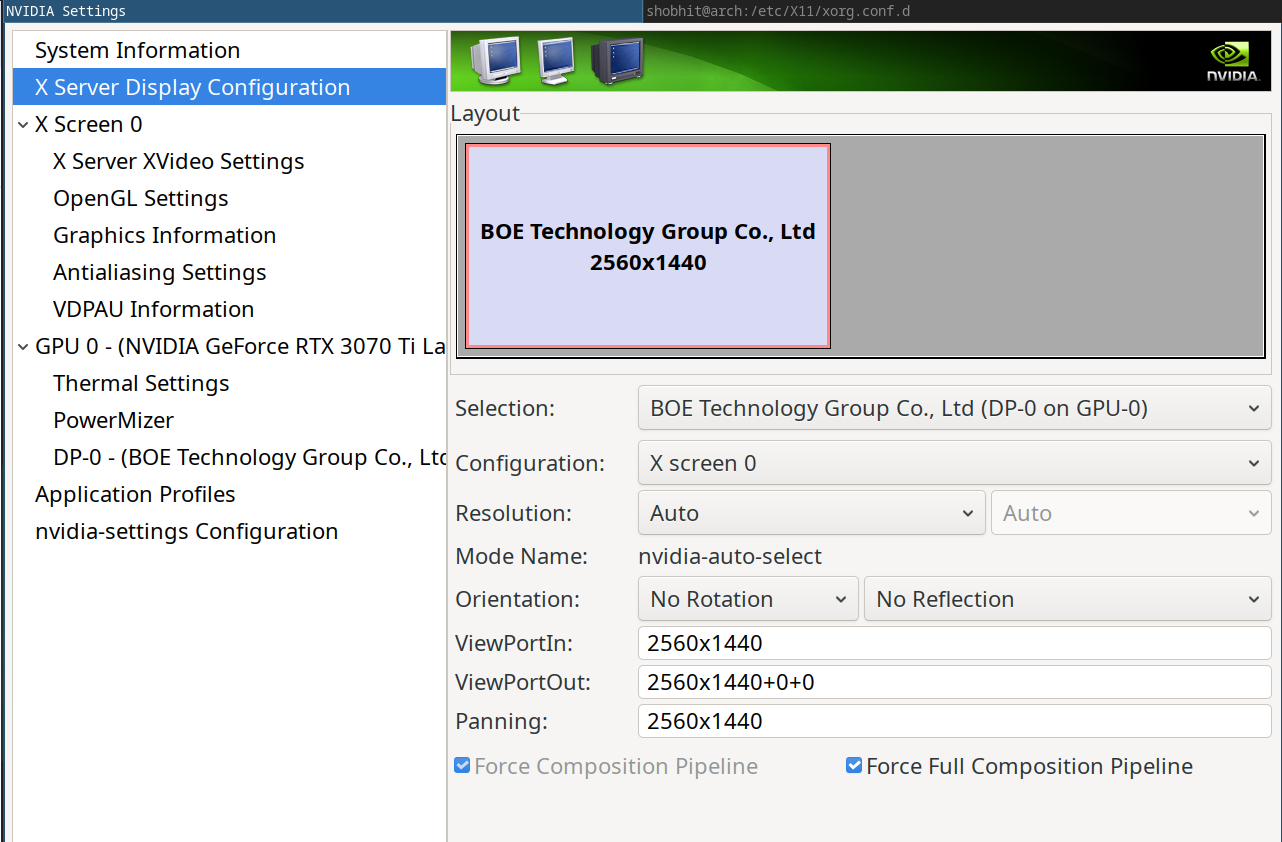Disable Force Full Composition Pipeline
Image resolution: width=1282 pixels, height=842 pixels.
pos(854,766)
